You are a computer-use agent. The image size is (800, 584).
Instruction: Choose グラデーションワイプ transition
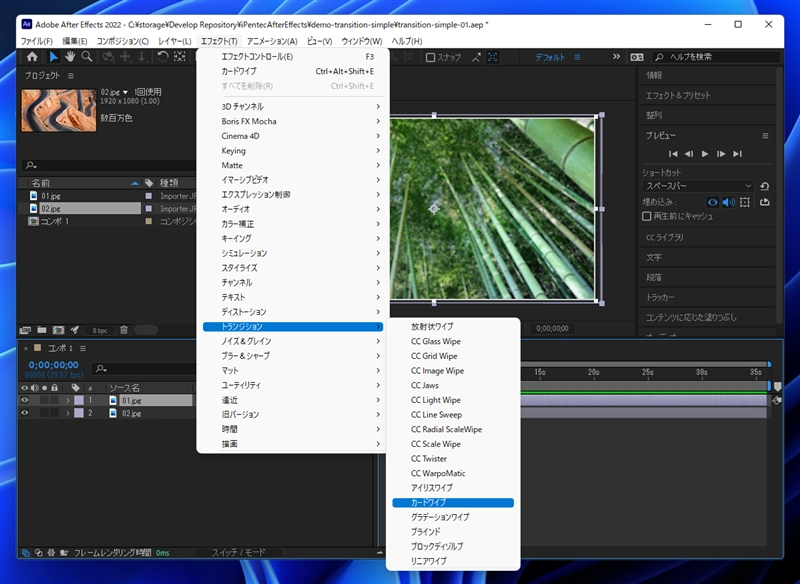453,517
